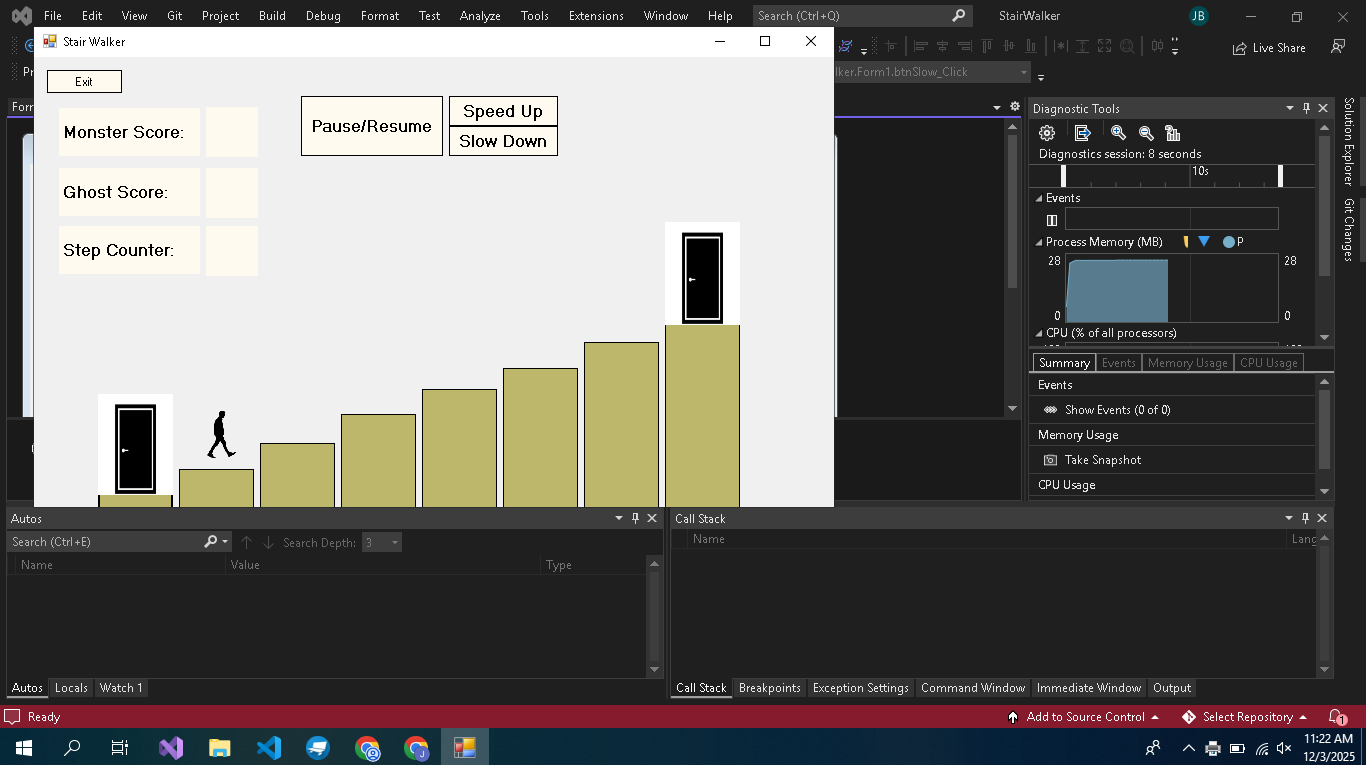Take a memory snapshot via camera icon
1366x765 pixels.
[x=1050, y=460]
